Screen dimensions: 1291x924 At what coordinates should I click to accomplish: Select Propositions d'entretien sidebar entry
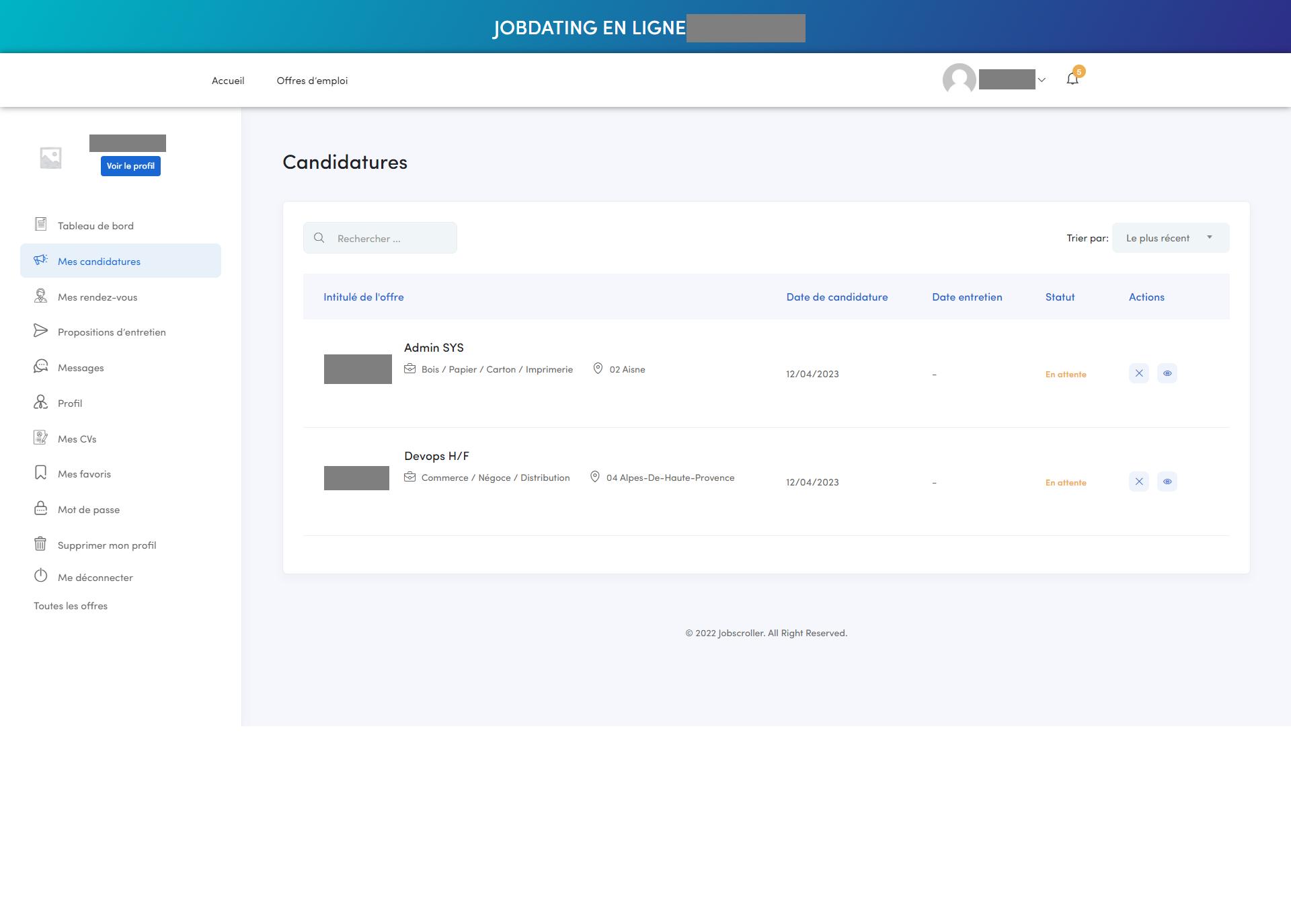click(112, 332)
